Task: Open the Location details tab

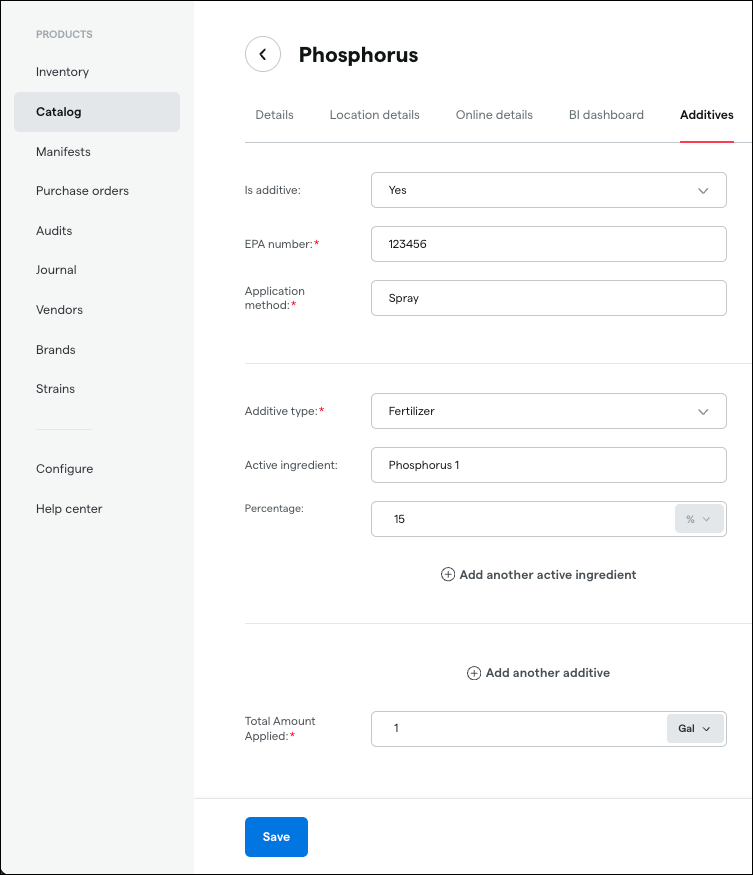Action: click(x=375, y=115)
